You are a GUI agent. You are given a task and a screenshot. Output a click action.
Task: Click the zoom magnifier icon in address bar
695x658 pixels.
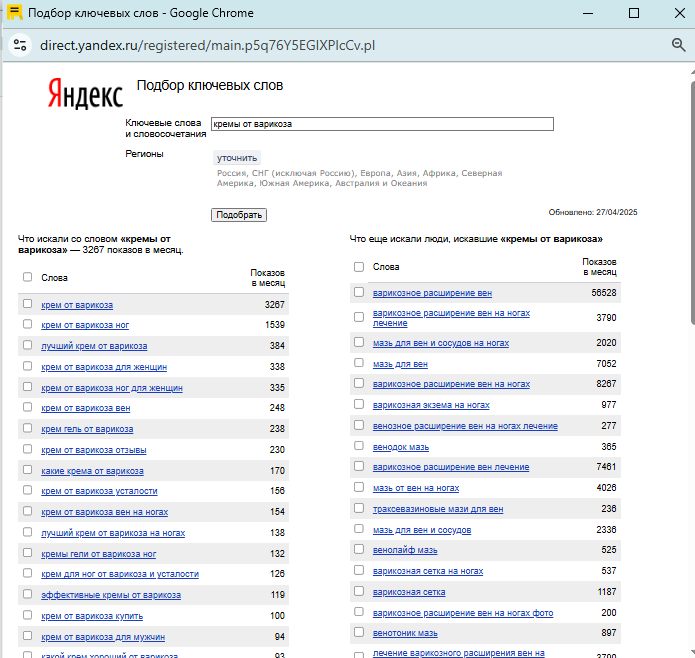(x=678, y=45)
